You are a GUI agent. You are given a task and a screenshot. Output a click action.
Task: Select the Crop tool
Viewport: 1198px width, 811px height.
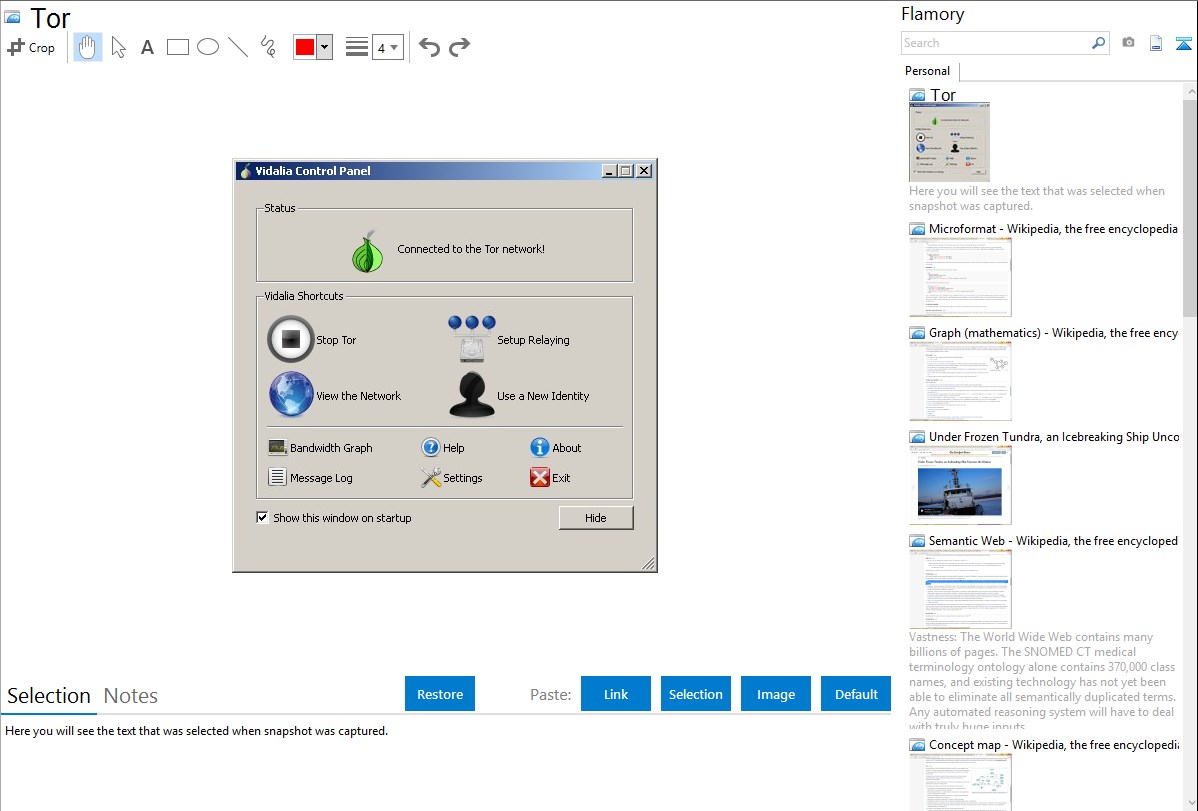coord(31,47)
